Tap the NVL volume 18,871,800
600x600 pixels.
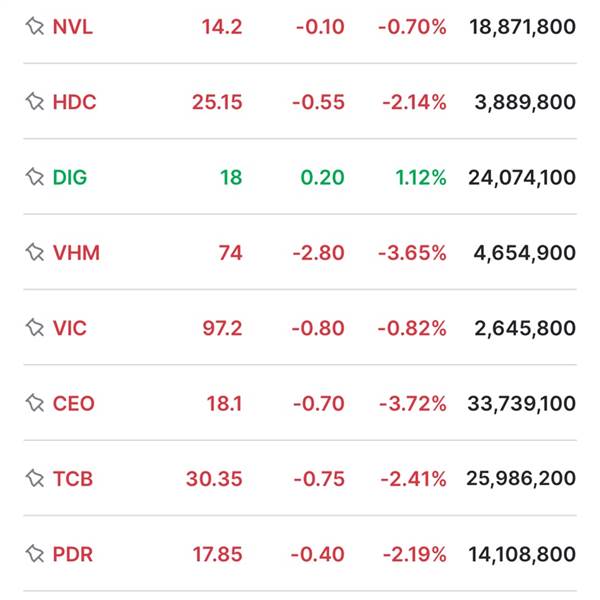522,27
